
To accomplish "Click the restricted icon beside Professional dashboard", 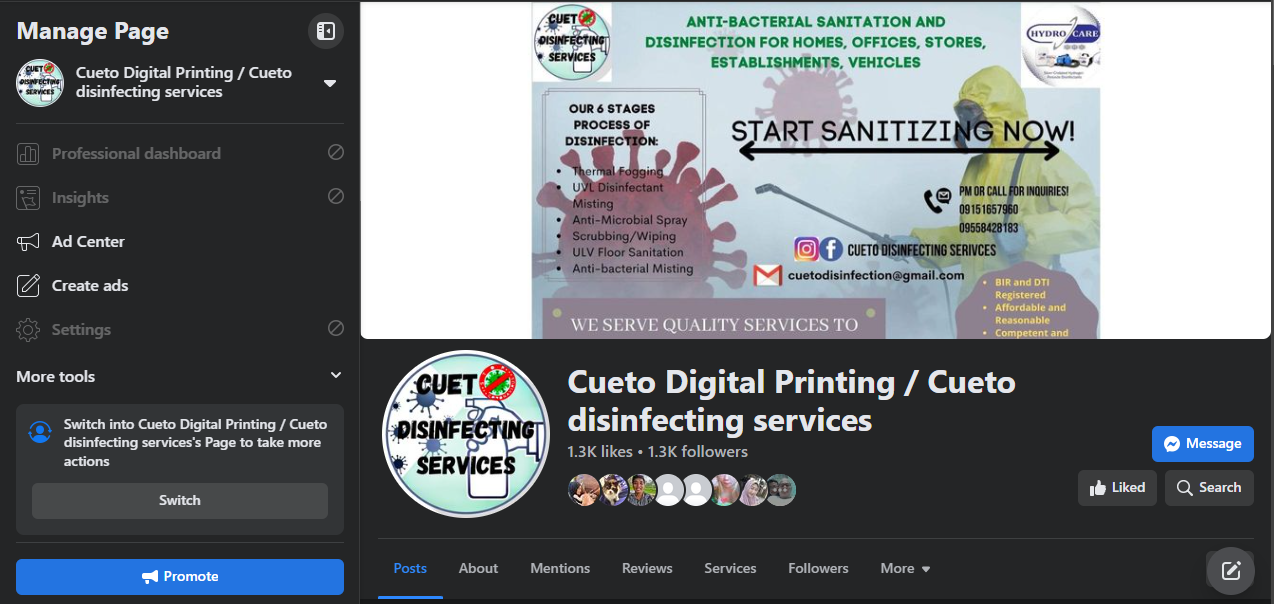I will tap(336, 153).
